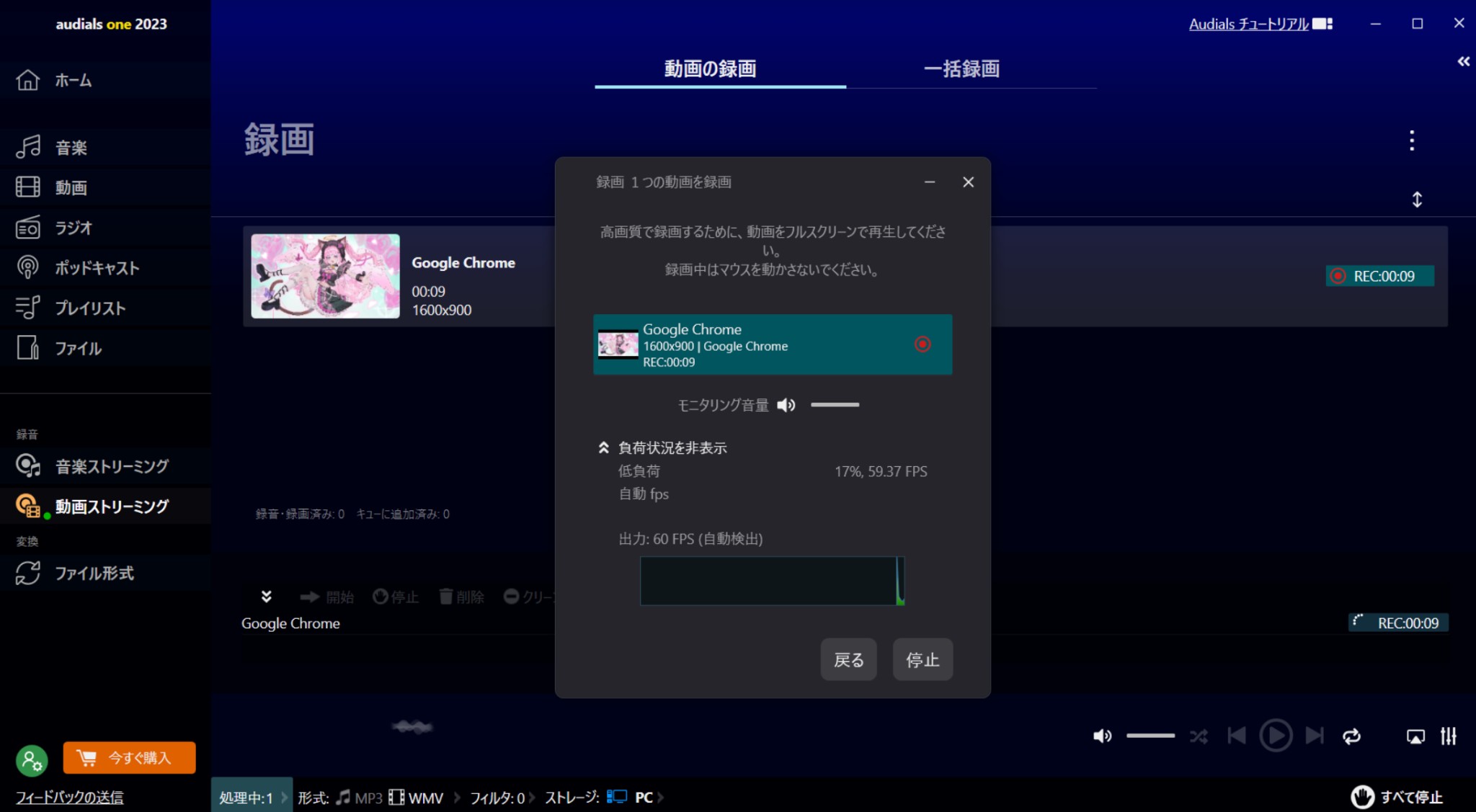Click the red record indicator in dialog
Image resolution: width=1476 pixels, height=812 pixels.
922,344
